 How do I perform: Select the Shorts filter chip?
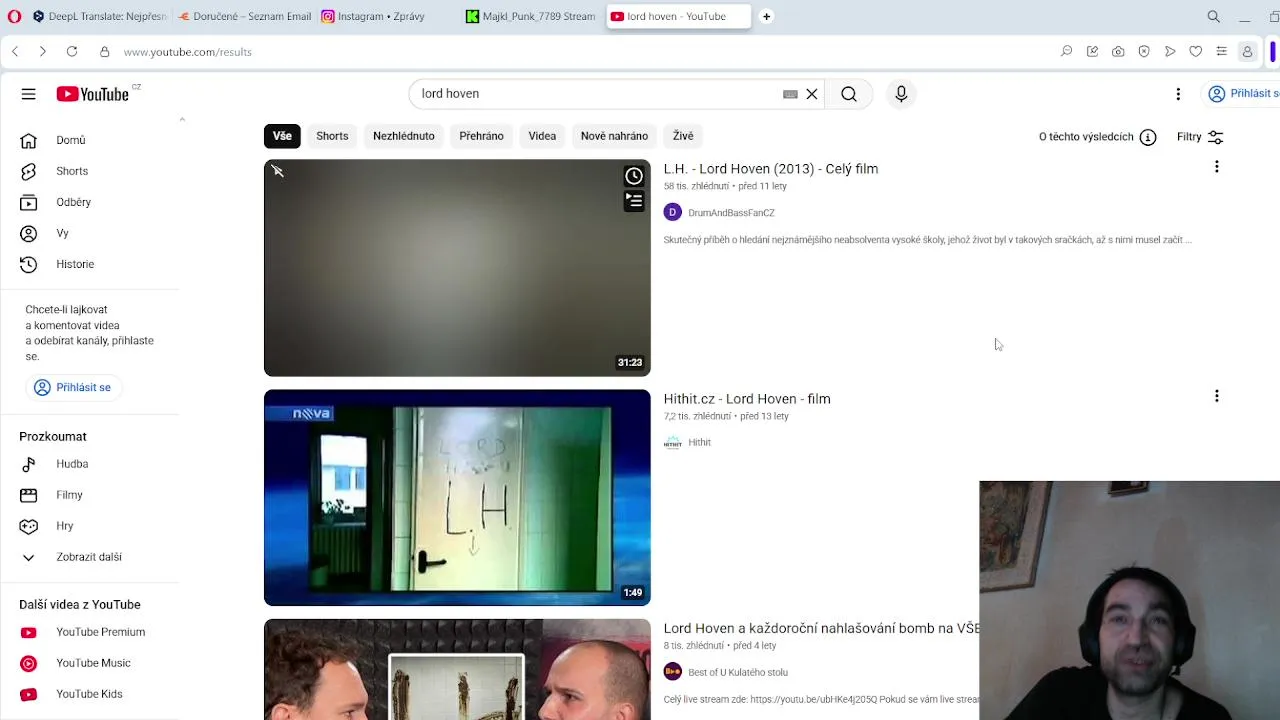click(x=332, y=136)
